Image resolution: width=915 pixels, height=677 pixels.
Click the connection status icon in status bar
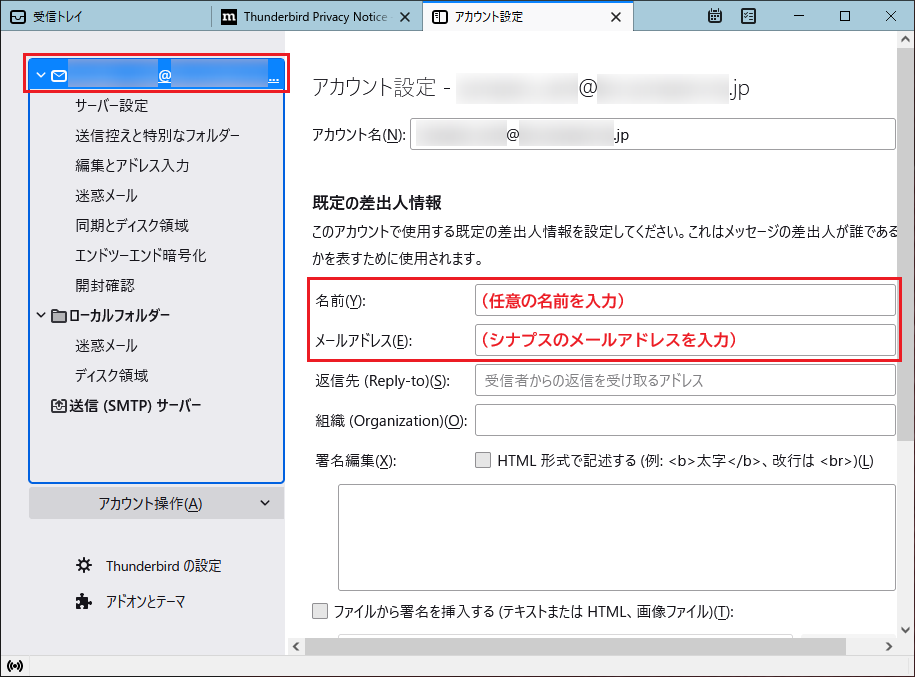click(x=14, y=666)
